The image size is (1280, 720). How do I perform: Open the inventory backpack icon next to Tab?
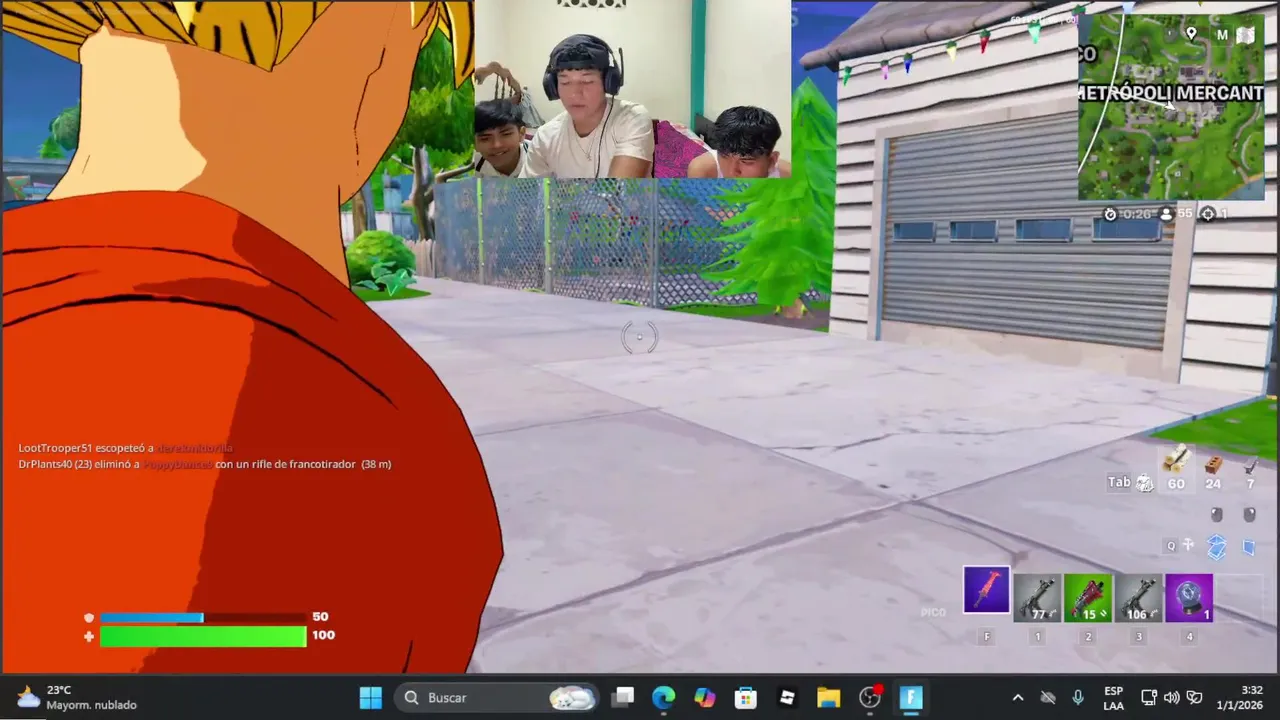click(x=1145, y=484)
